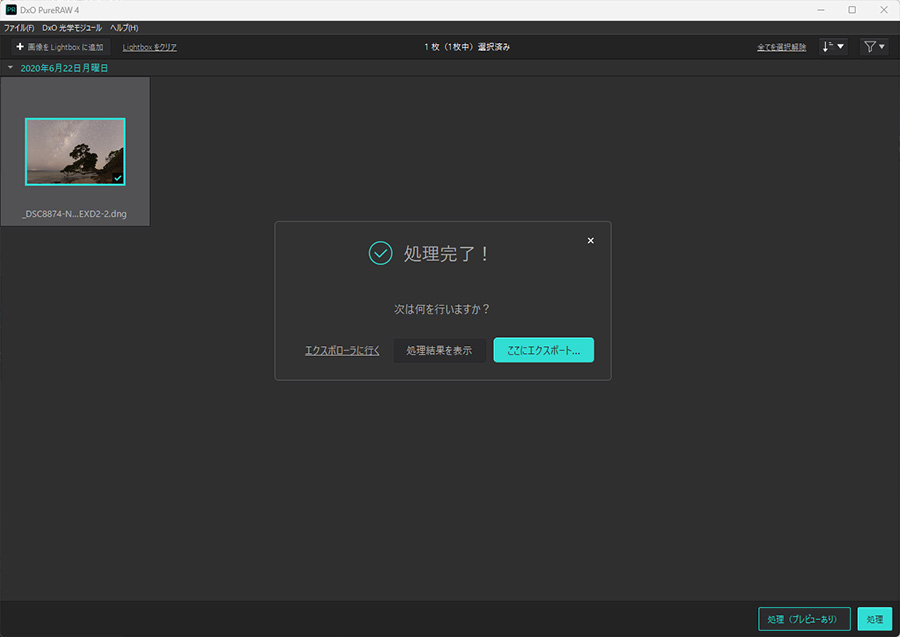The width and height of the screenshot is (900, 637).
Task: Close the DxO PureRAW 4 window
Action: [883, 10]
